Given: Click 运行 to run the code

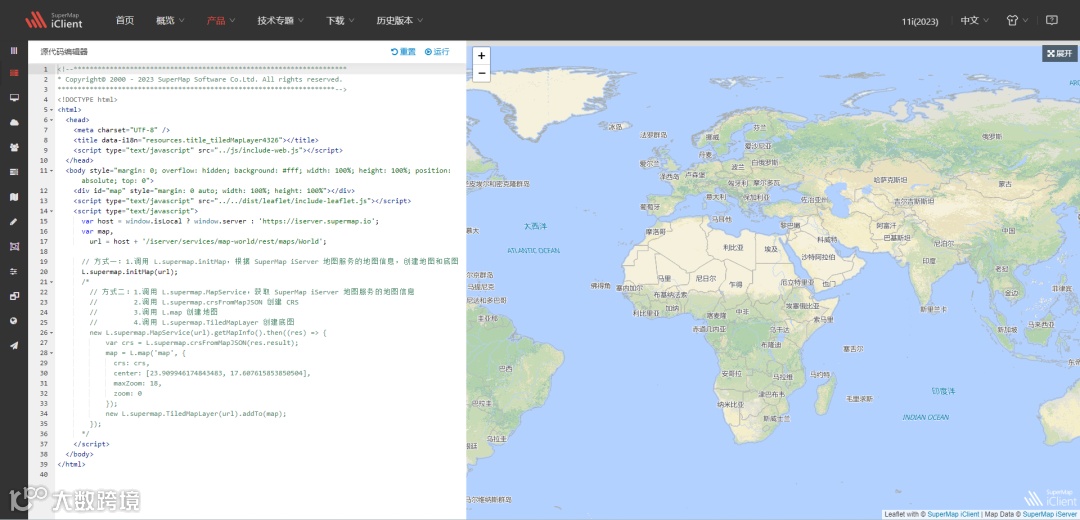Looking at the screenshot, I should coord(437,52).
